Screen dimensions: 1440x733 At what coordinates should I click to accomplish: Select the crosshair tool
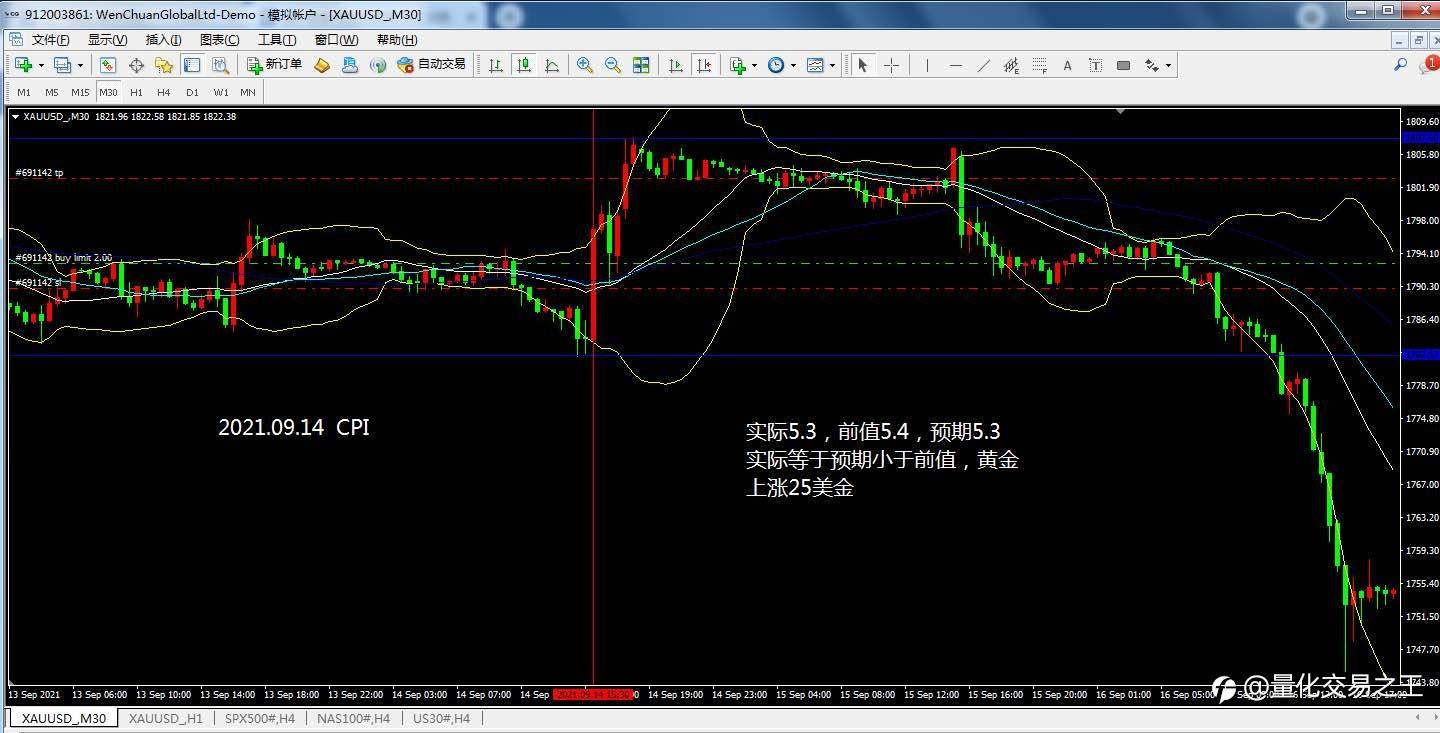[891, 65]
